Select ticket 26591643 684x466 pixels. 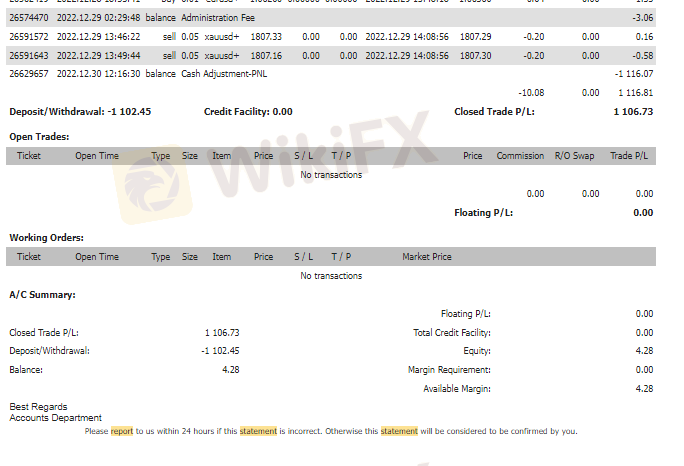[29, 56]
